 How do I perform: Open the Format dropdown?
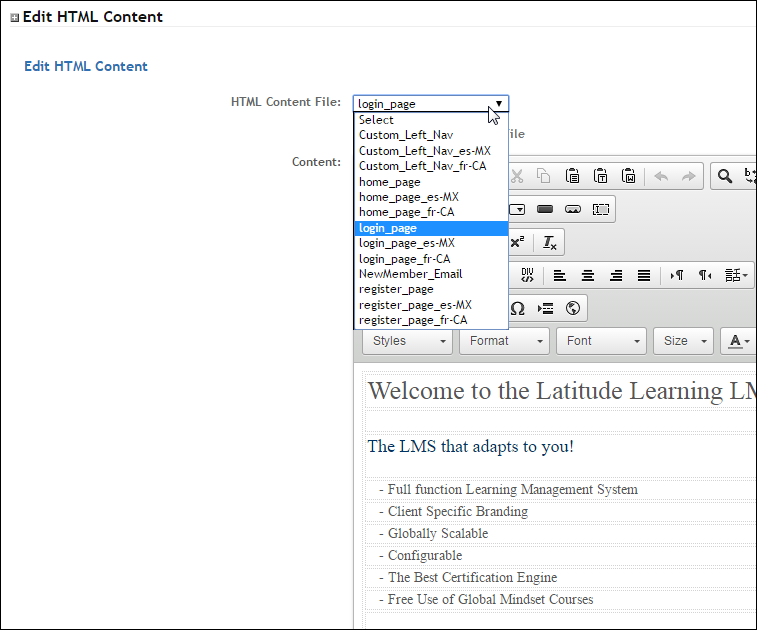tap(505, 341)
